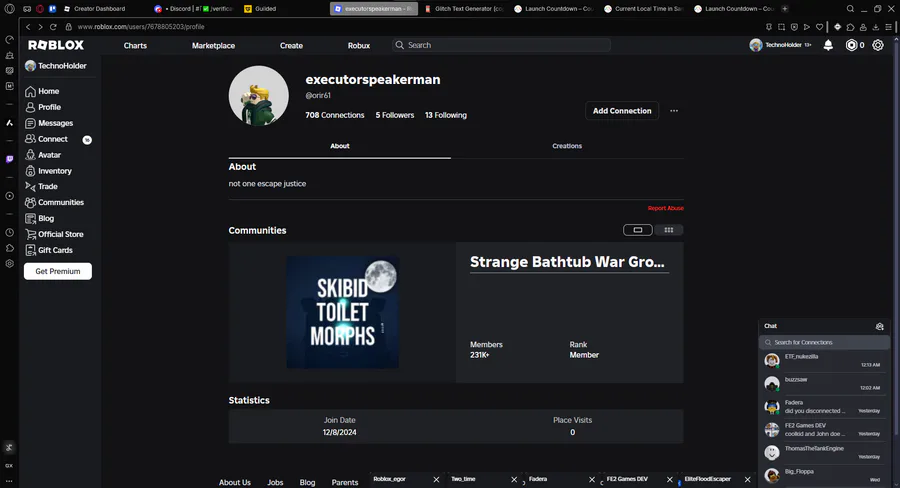Click the Get Premium button
900x488 pixels.
tap(58, 272)
